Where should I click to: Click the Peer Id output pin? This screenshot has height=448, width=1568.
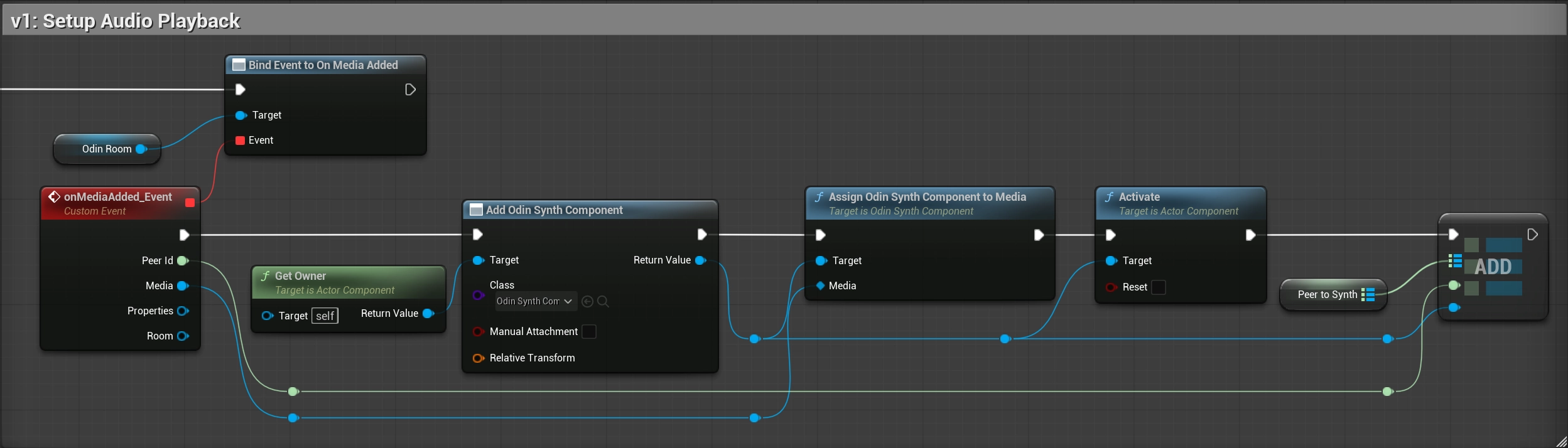[183, 261]
